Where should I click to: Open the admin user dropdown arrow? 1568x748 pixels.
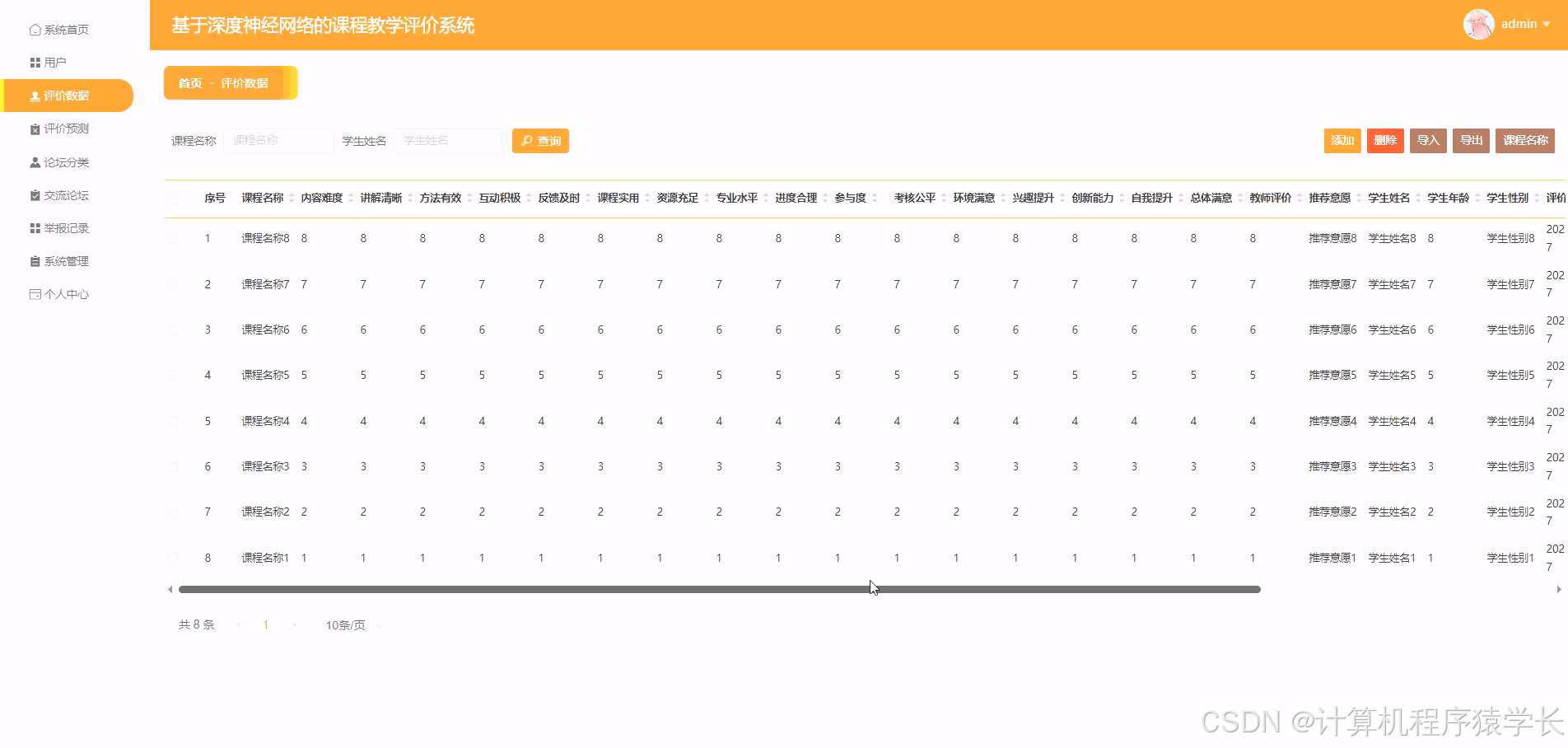pyautogui.click(x=1547, y=25)
